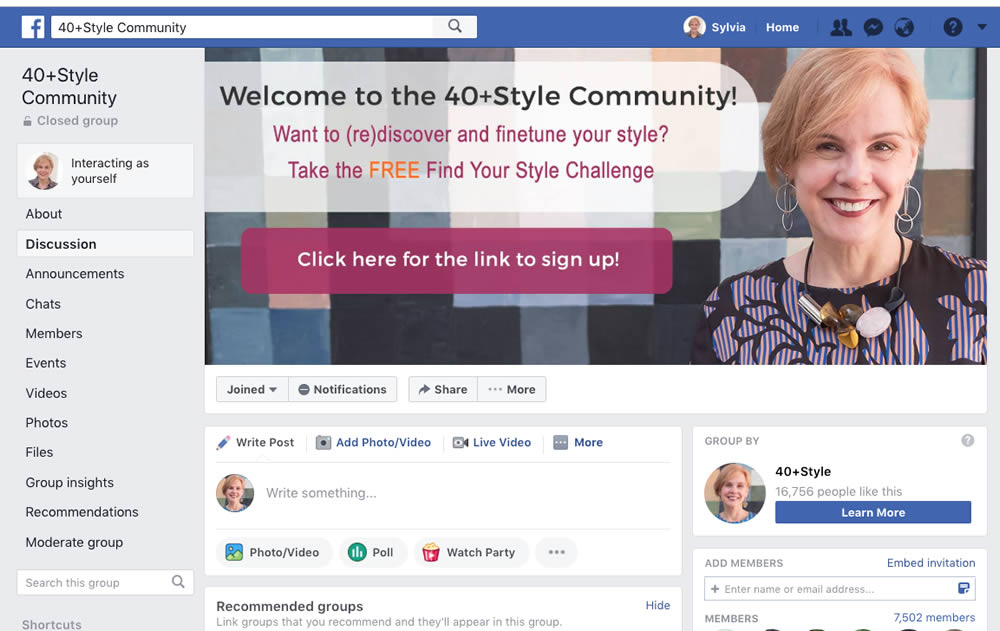Open Files in sidebar
Screen dimensions: 1000x631
(x=39, y=452)
